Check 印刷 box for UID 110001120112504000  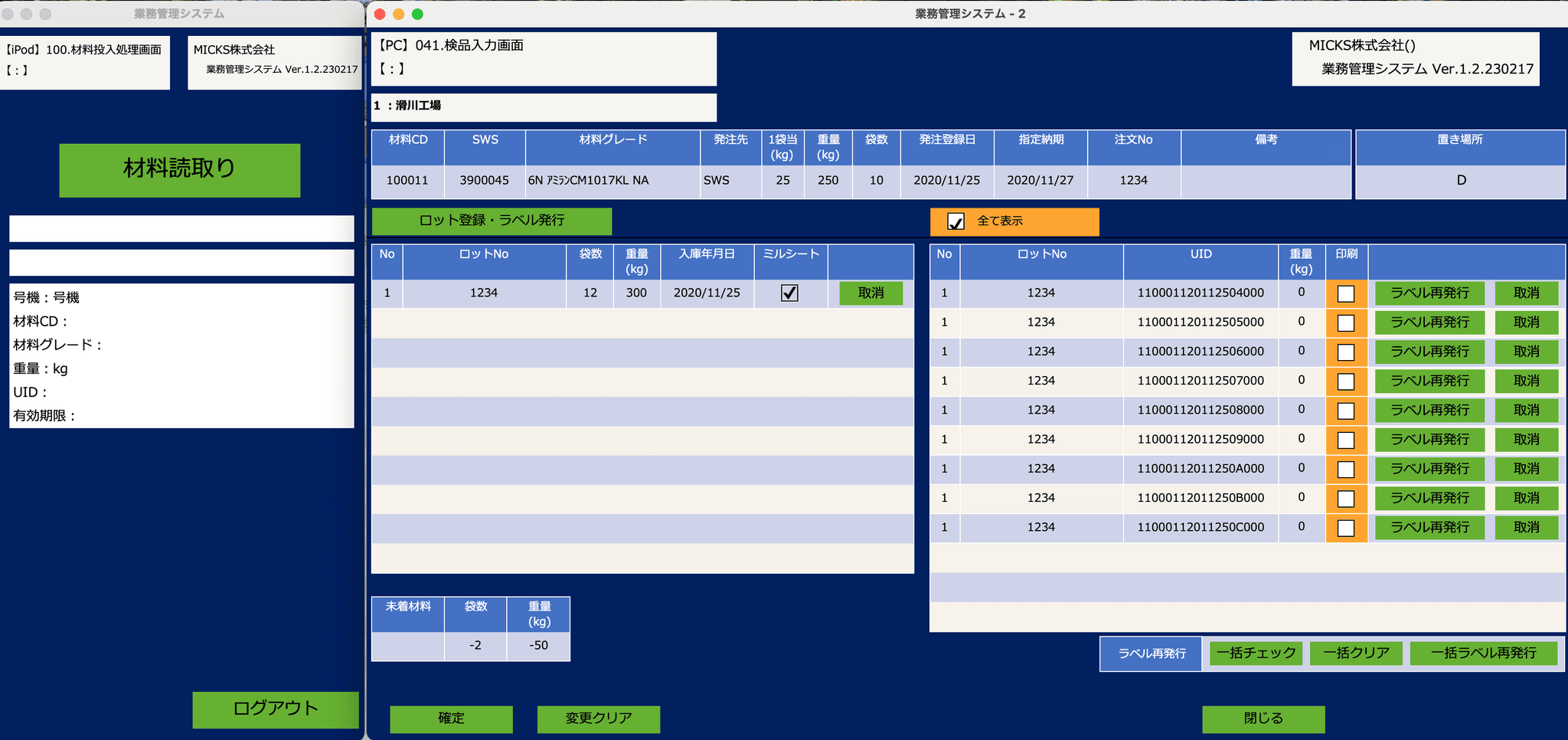1345,293
